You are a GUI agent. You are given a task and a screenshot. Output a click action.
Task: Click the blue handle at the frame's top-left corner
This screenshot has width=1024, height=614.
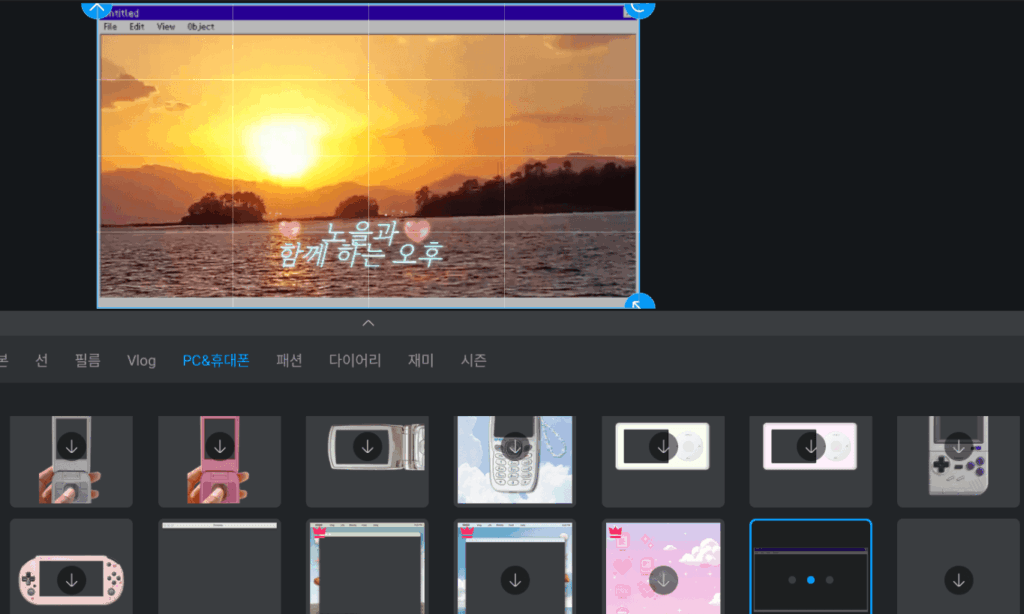pyautogui.click(x=96, y=7)
